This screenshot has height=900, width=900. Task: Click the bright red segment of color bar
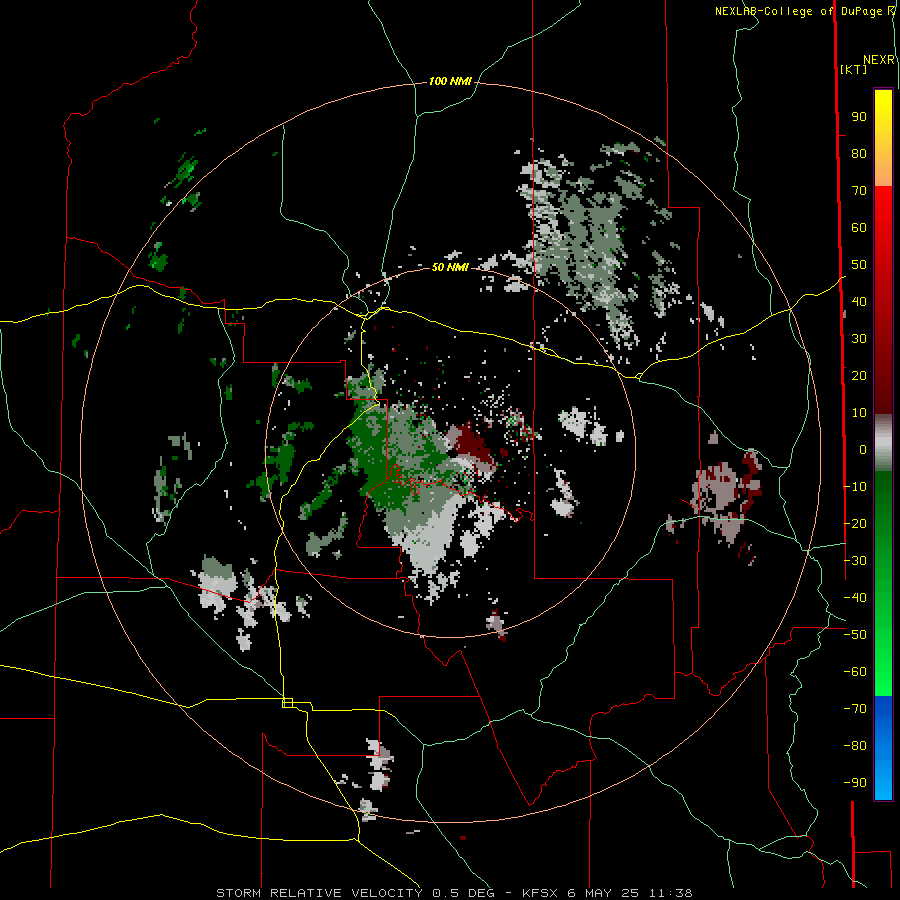click(x=883, y=241)
